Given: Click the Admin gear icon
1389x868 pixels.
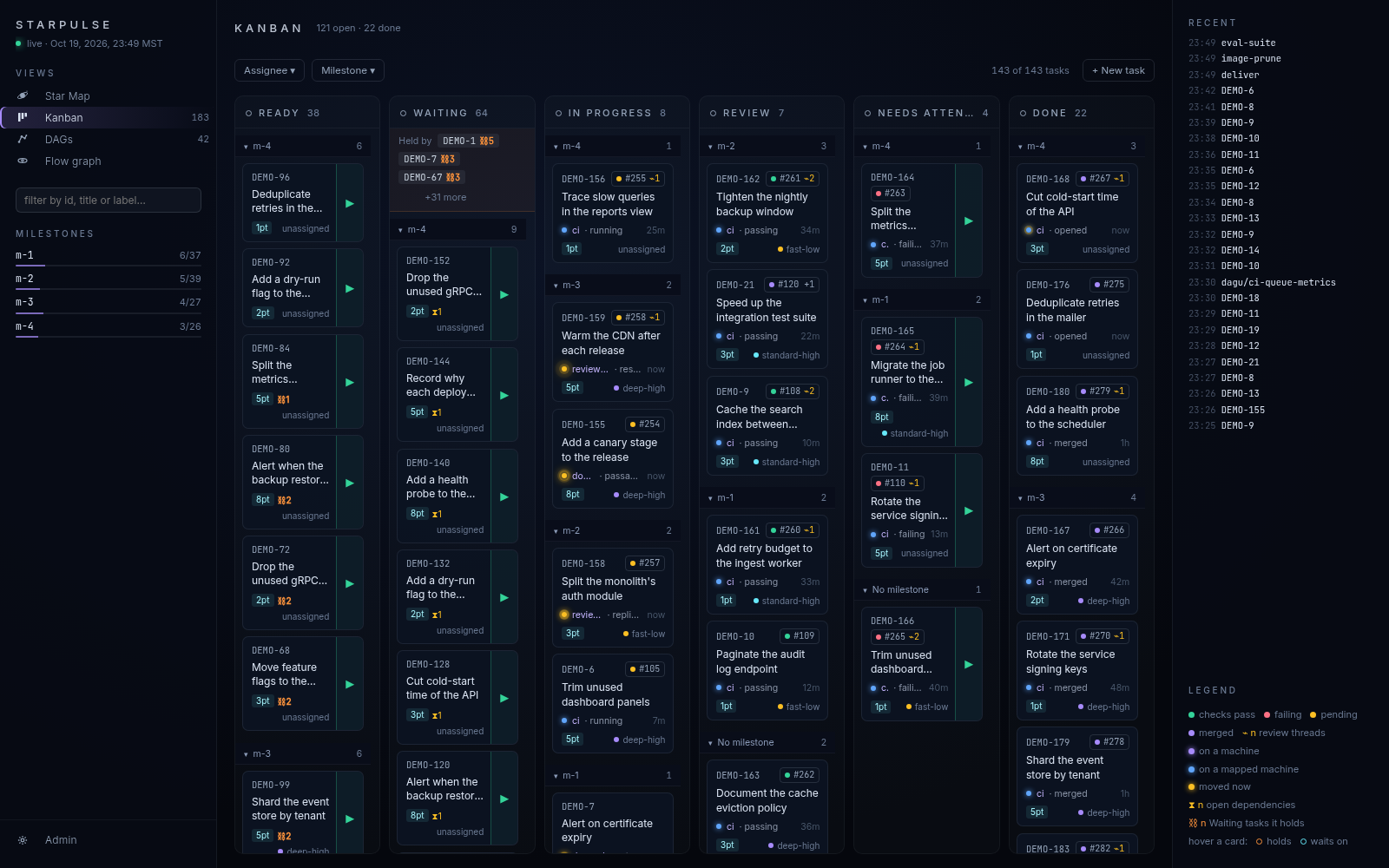Looking at the screenshot, I should tap(23, 840).
